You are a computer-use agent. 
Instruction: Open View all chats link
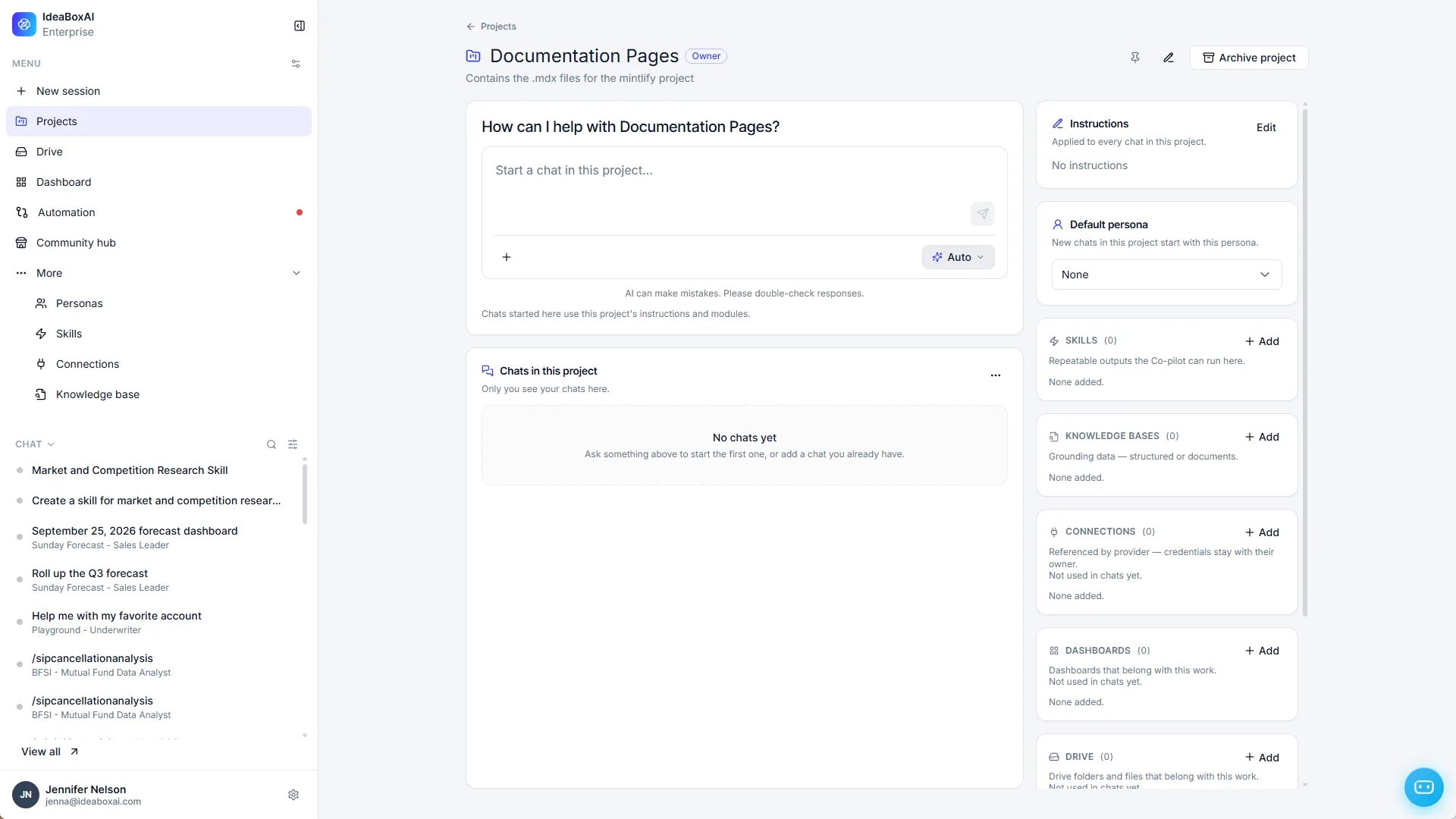[x=49, y=752]
